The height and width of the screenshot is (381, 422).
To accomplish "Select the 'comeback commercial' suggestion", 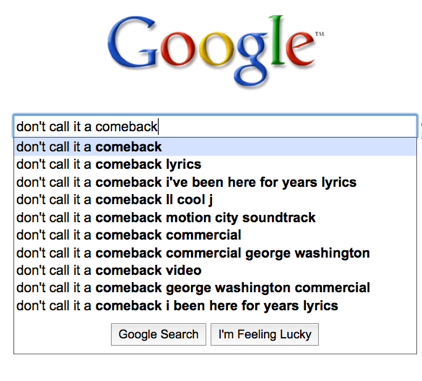I will [215, 235].
